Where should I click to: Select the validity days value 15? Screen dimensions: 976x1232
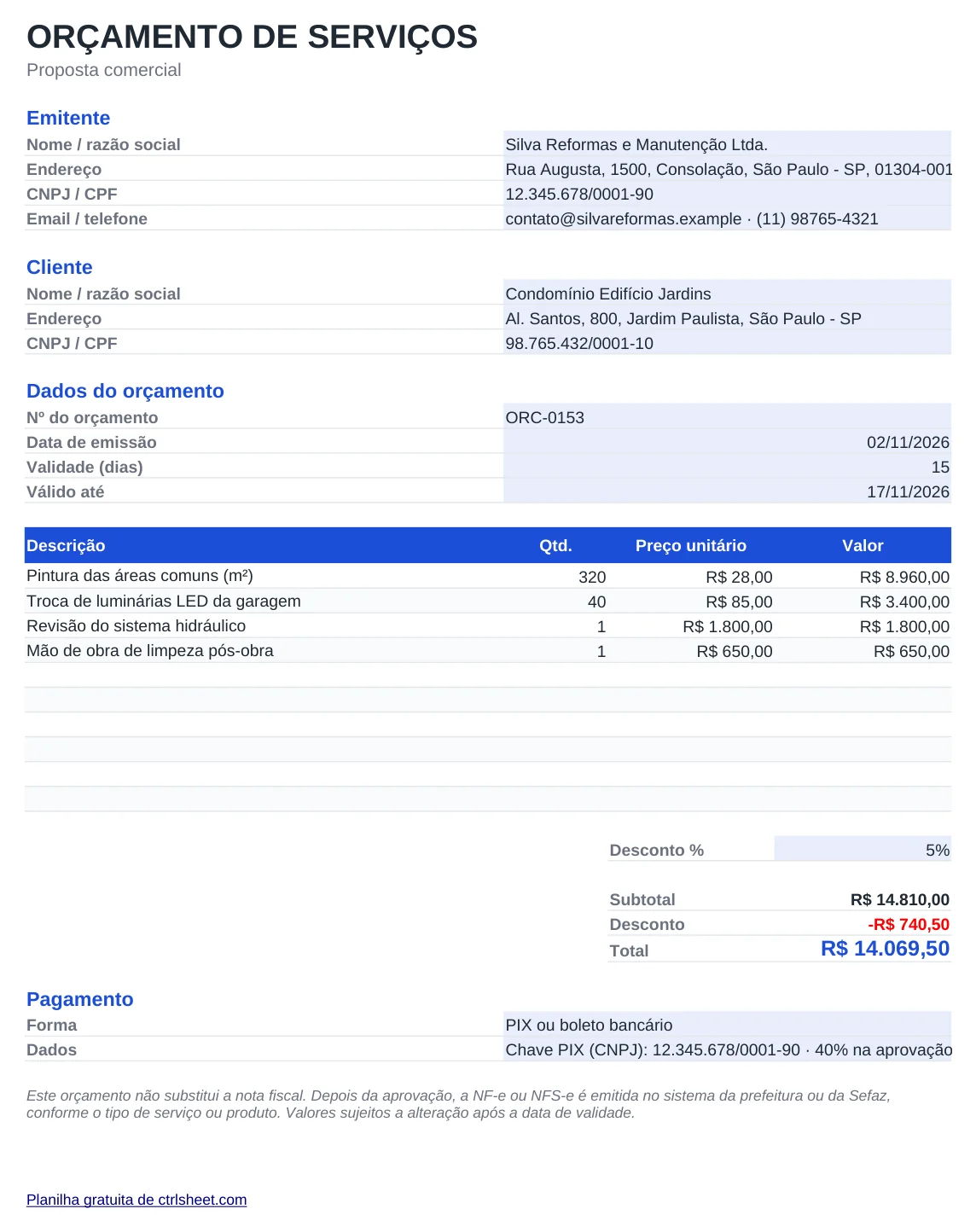[x=727, y=467]
